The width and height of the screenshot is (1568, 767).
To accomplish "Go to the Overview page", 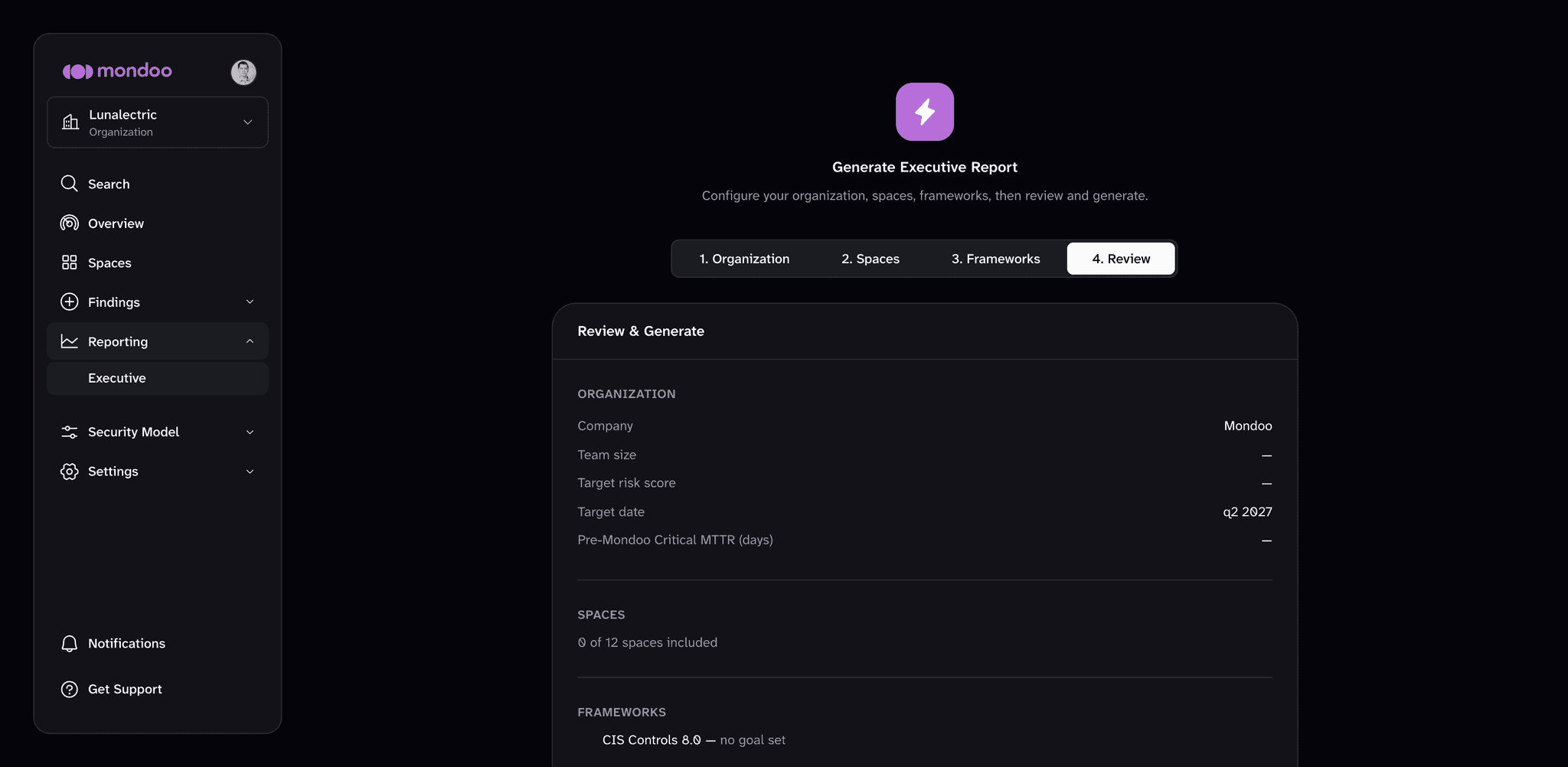I will (x=158, y=223).
